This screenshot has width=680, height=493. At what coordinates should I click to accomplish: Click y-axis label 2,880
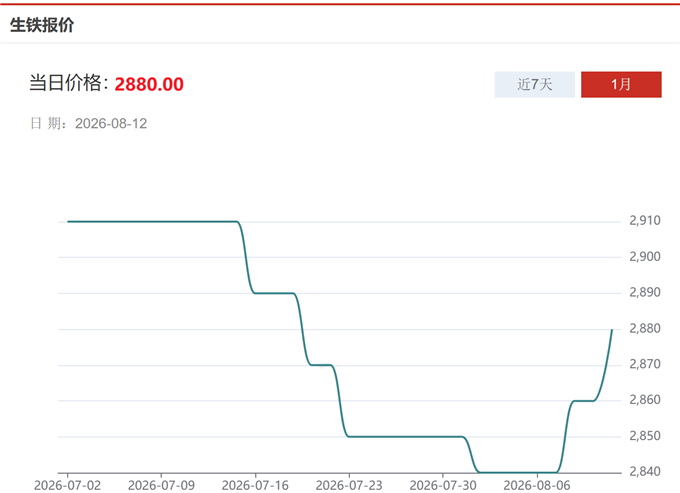[x=645, y=328]
